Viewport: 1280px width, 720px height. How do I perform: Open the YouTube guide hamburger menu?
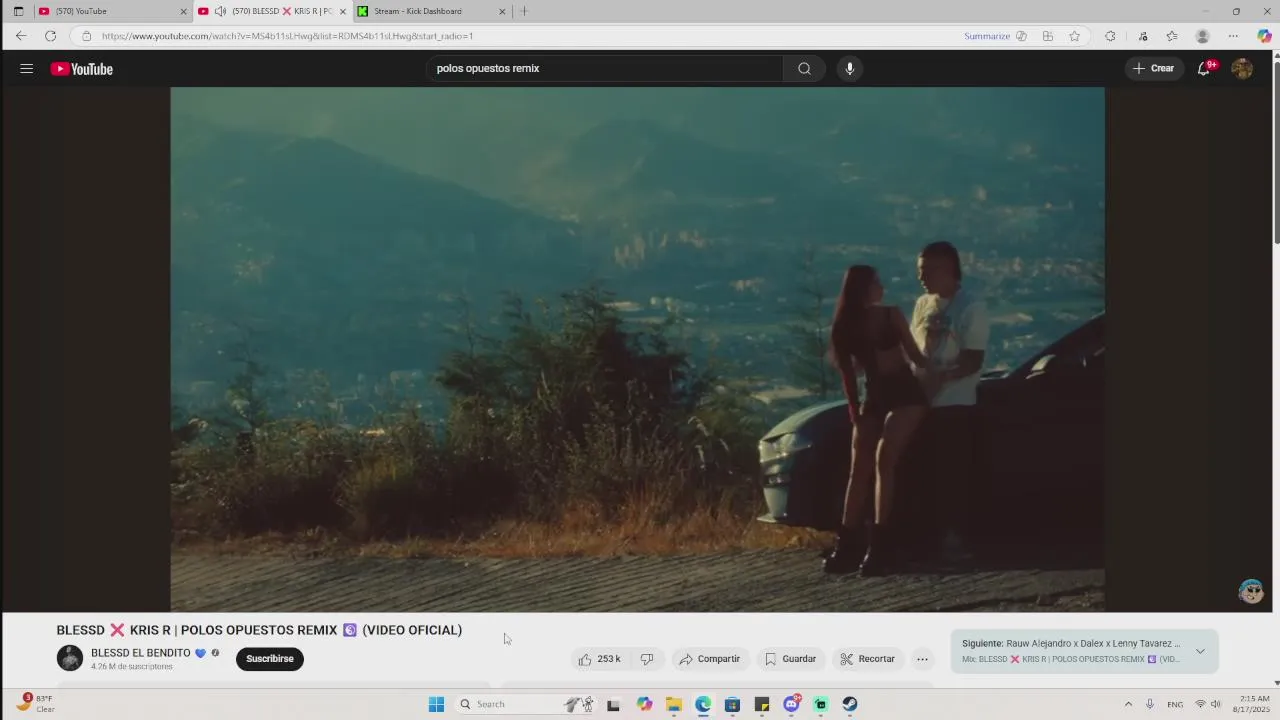tap(26, 69)
